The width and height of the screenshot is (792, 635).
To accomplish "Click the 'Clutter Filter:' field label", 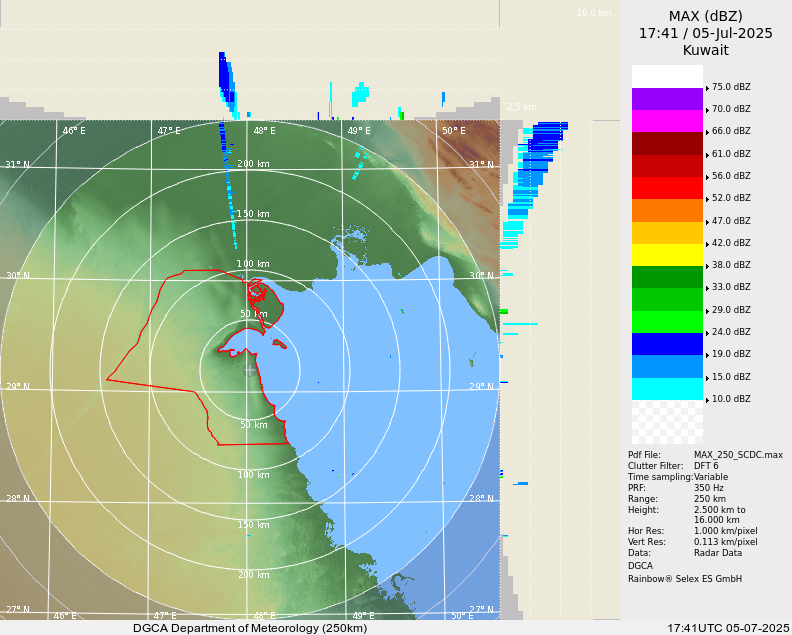I will click(x=656, y=466).
